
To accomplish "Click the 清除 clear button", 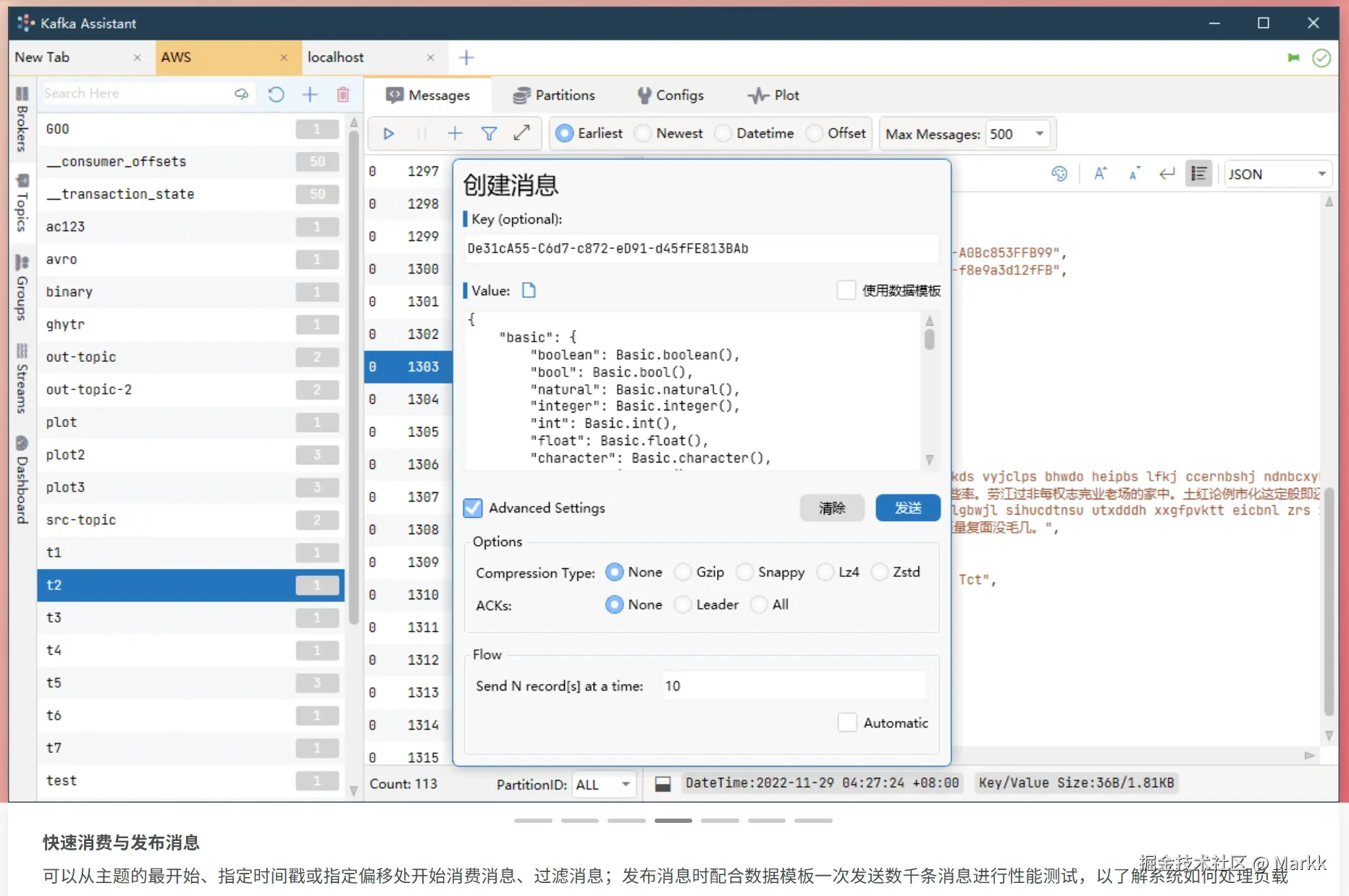I will (x=832, y=508).
